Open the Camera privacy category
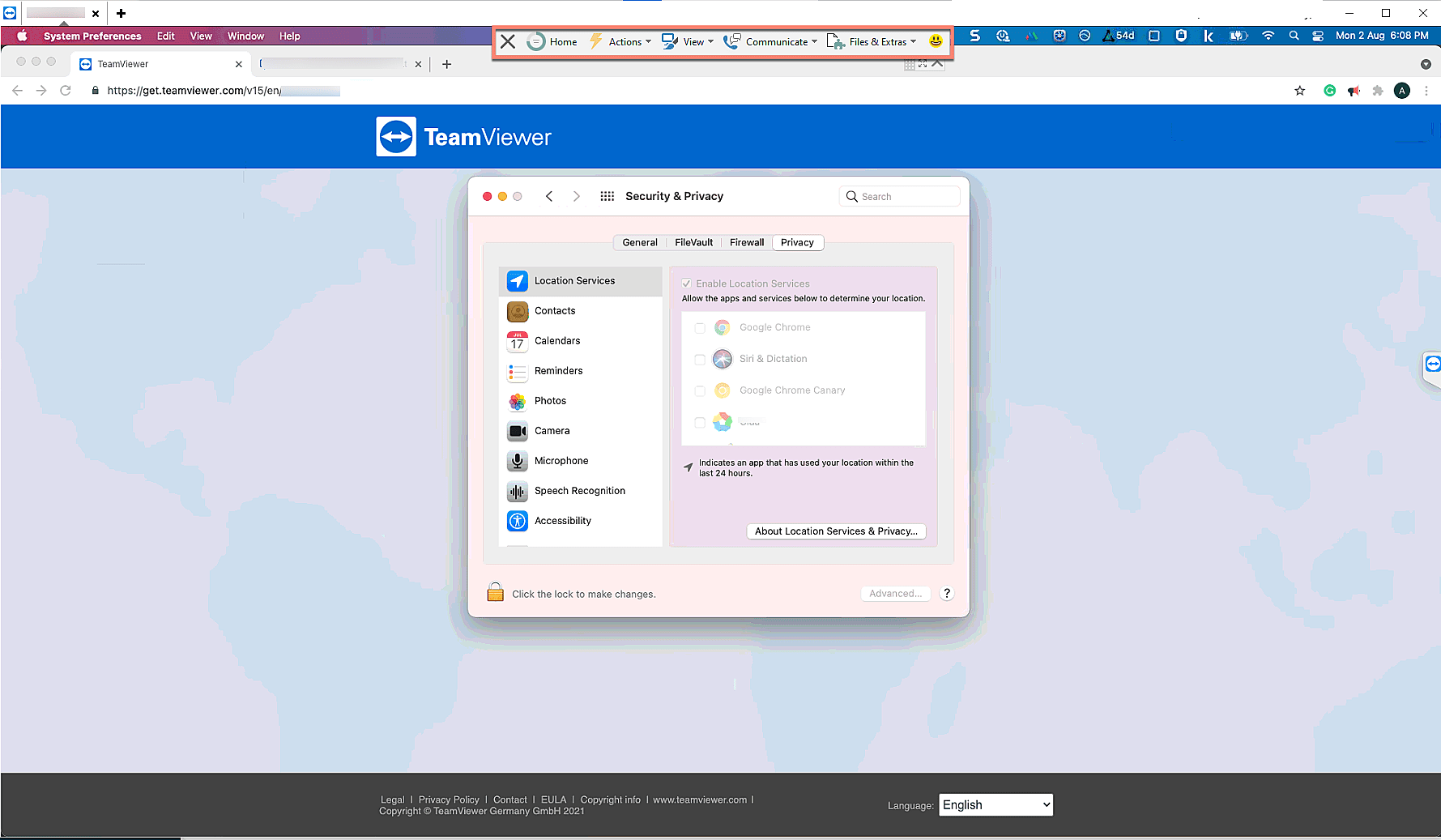 pos(552,431)
